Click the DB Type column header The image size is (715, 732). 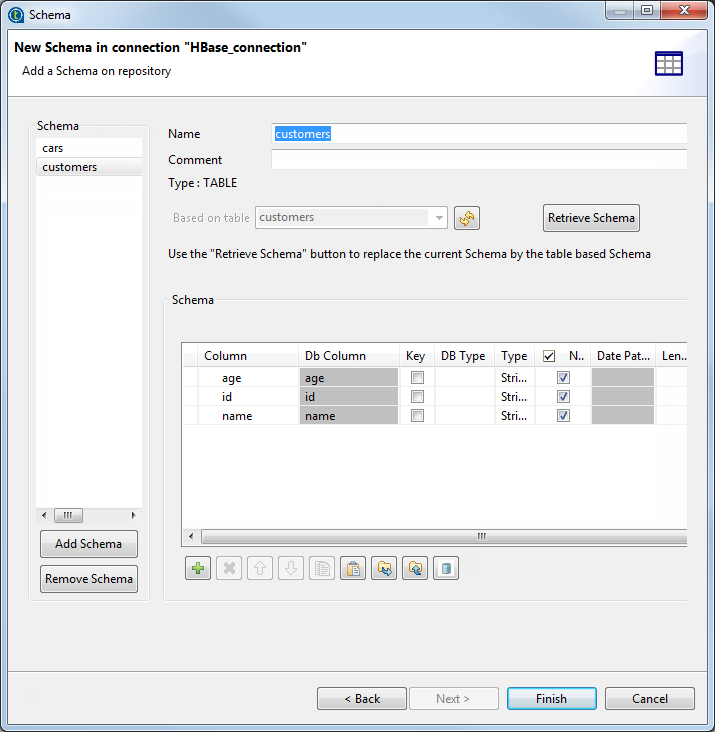463,356
